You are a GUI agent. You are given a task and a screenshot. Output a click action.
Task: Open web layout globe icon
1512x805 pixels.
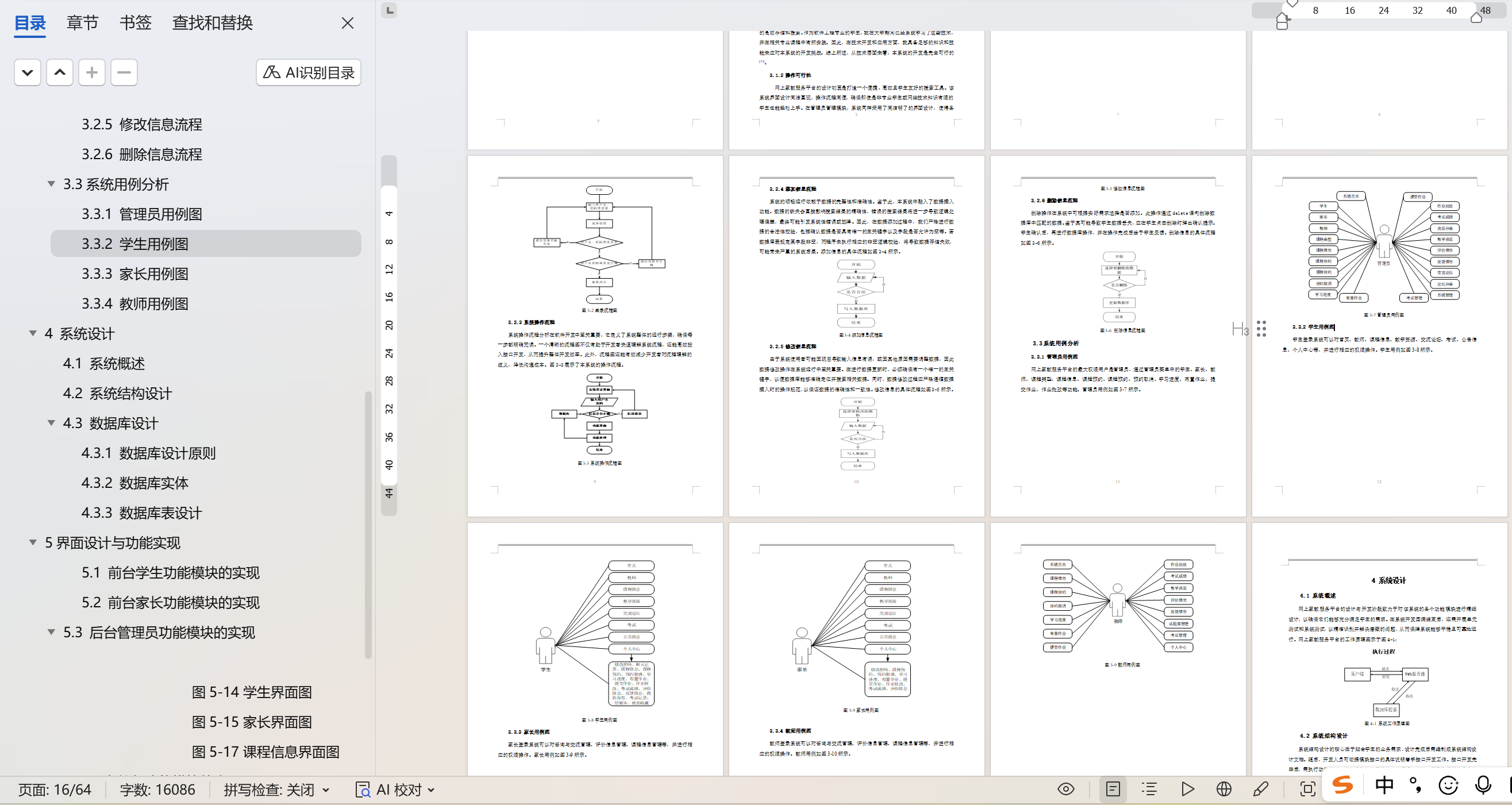[x=1224, y=789]
